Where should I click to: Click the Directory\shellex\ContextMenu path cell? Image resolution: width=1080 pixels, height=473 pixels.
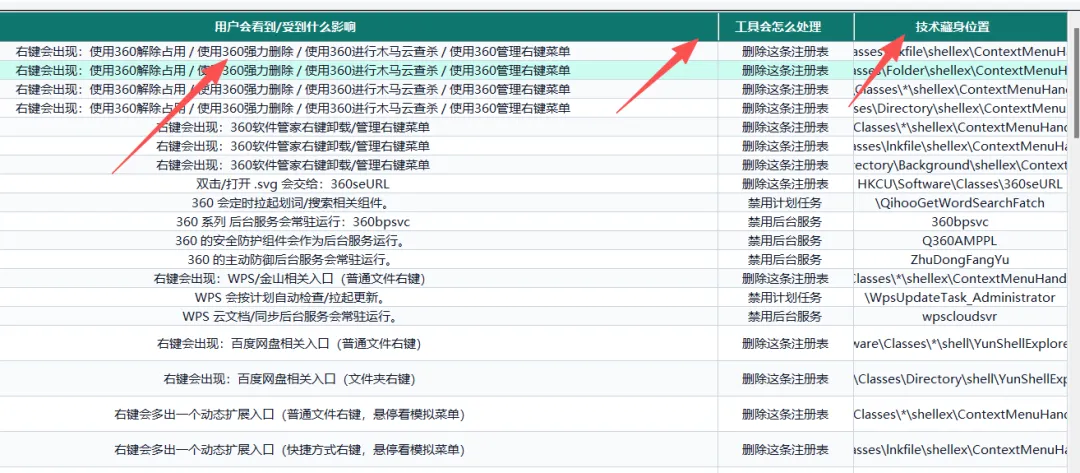tap(961, 108)
